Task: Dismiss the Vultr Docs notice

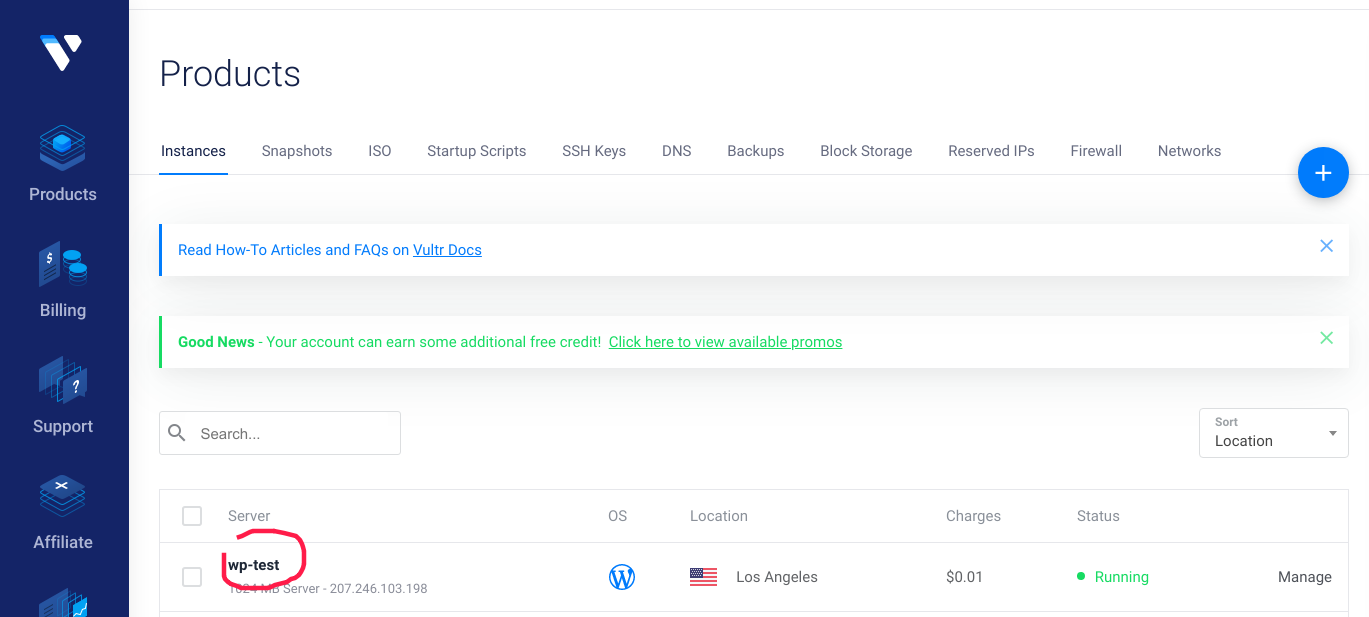Action: tap(1326, 246)
